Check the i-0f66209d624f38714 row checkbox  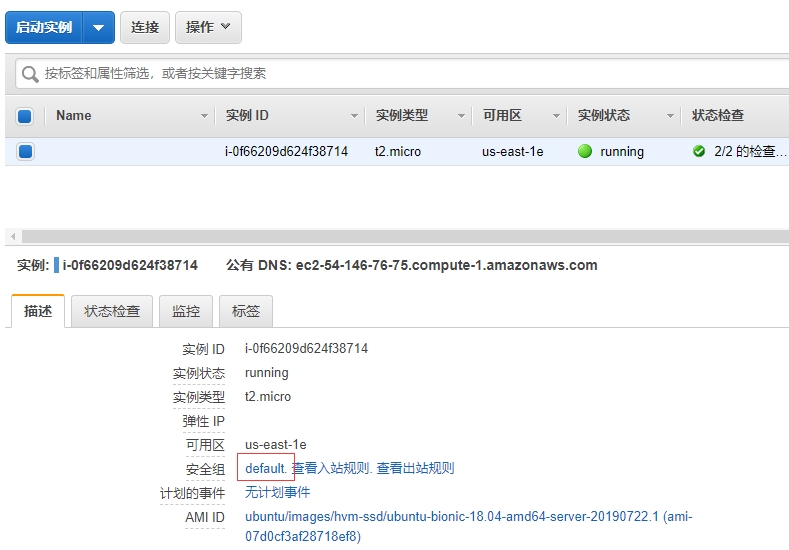(x=25, y=152)
